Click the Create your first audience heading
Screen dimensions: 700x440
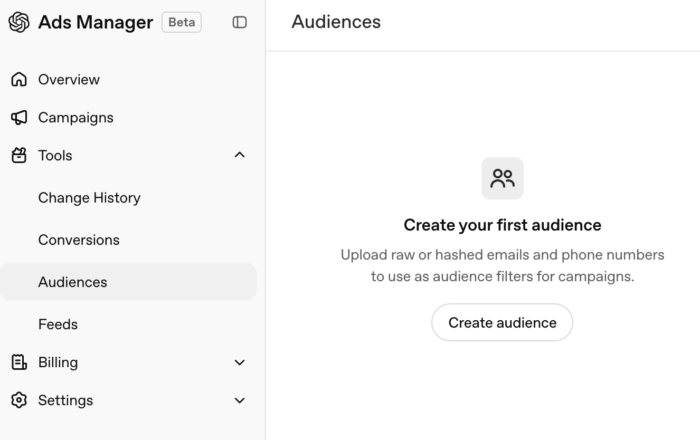(x=502, y=225)
